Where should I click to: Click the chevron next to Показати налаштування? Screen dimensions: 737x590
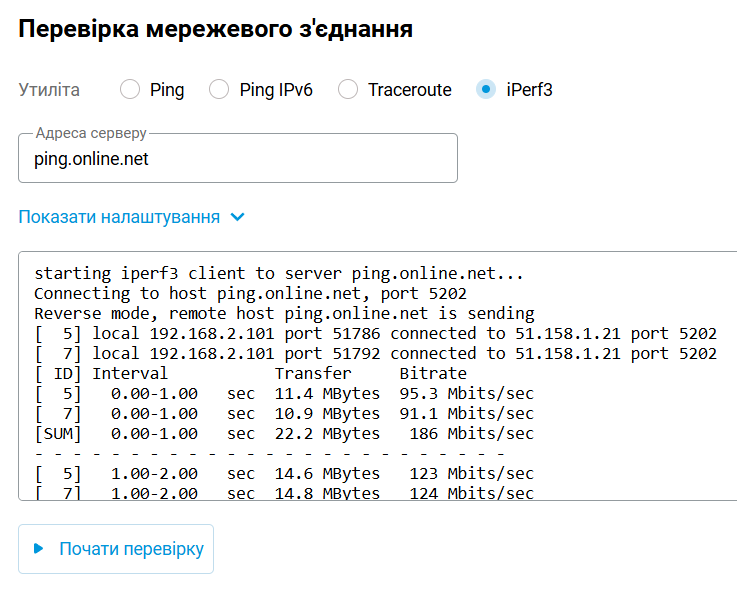[x=238, y=217]
